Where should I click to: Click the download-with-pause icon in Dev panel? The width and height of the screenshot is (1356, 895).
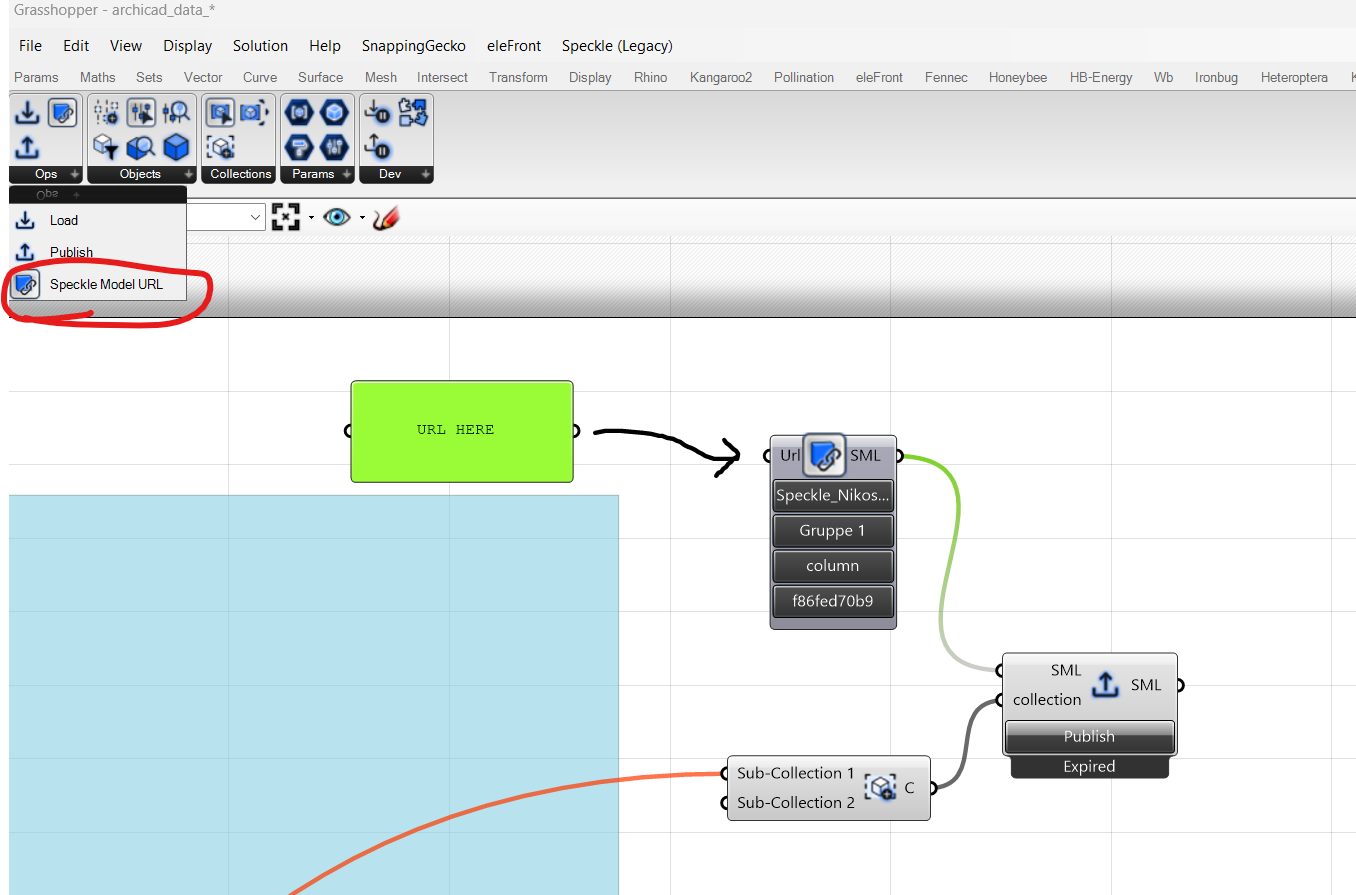(377, 111)
